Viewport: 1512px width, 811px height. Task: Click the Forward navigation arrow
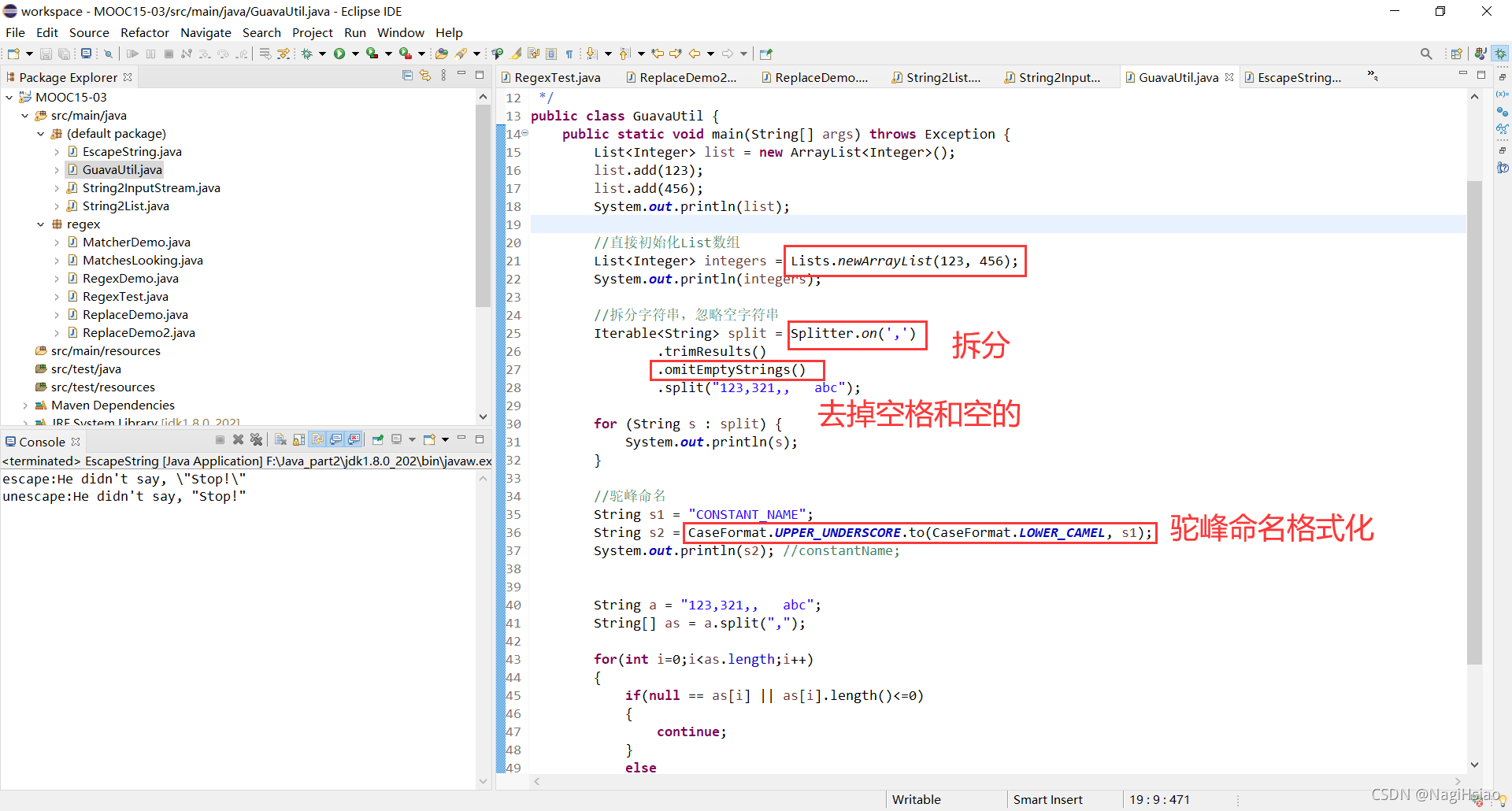point(728,54)
